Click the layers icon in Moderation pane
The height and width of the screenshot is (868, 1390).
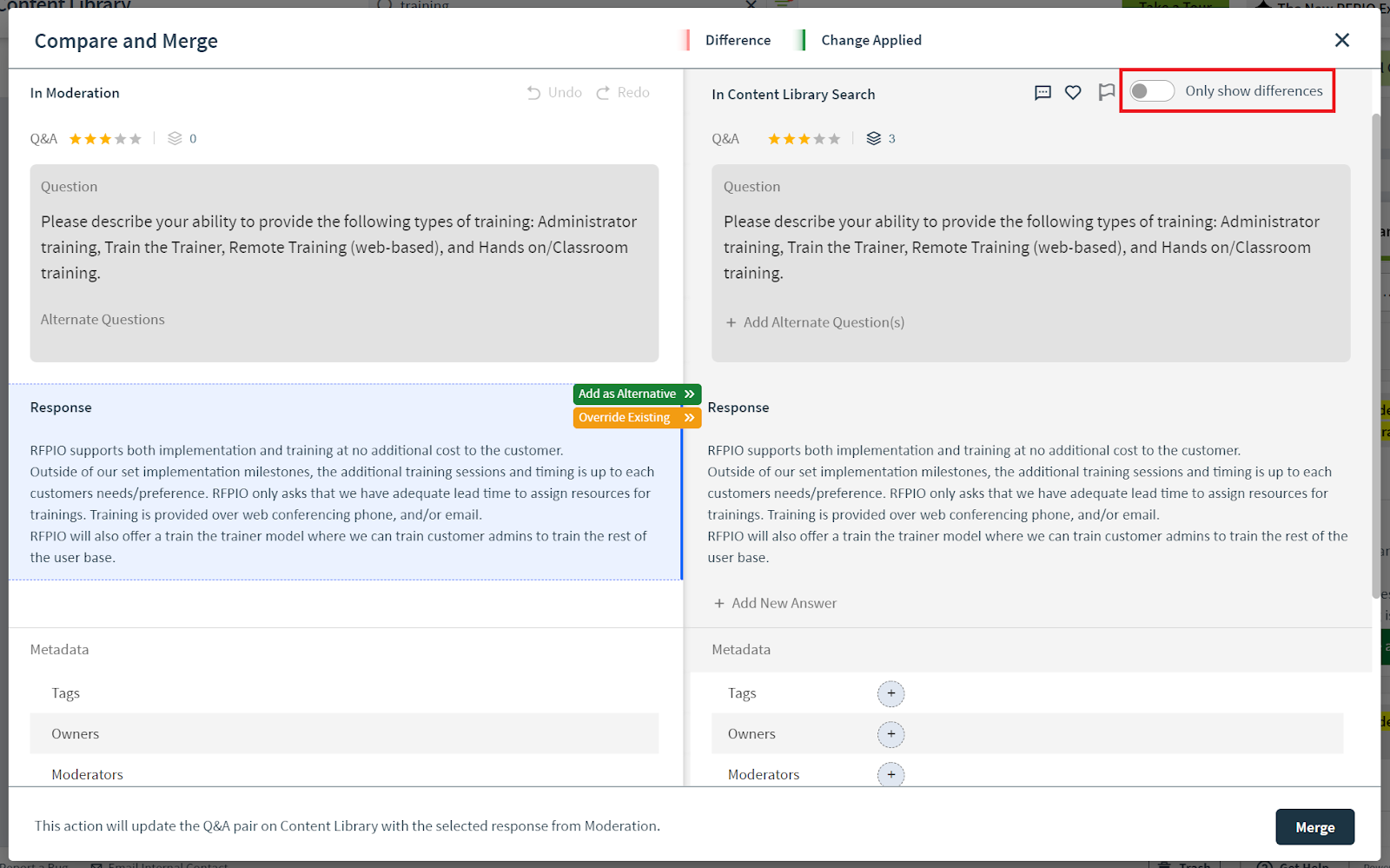coord(175,138)
